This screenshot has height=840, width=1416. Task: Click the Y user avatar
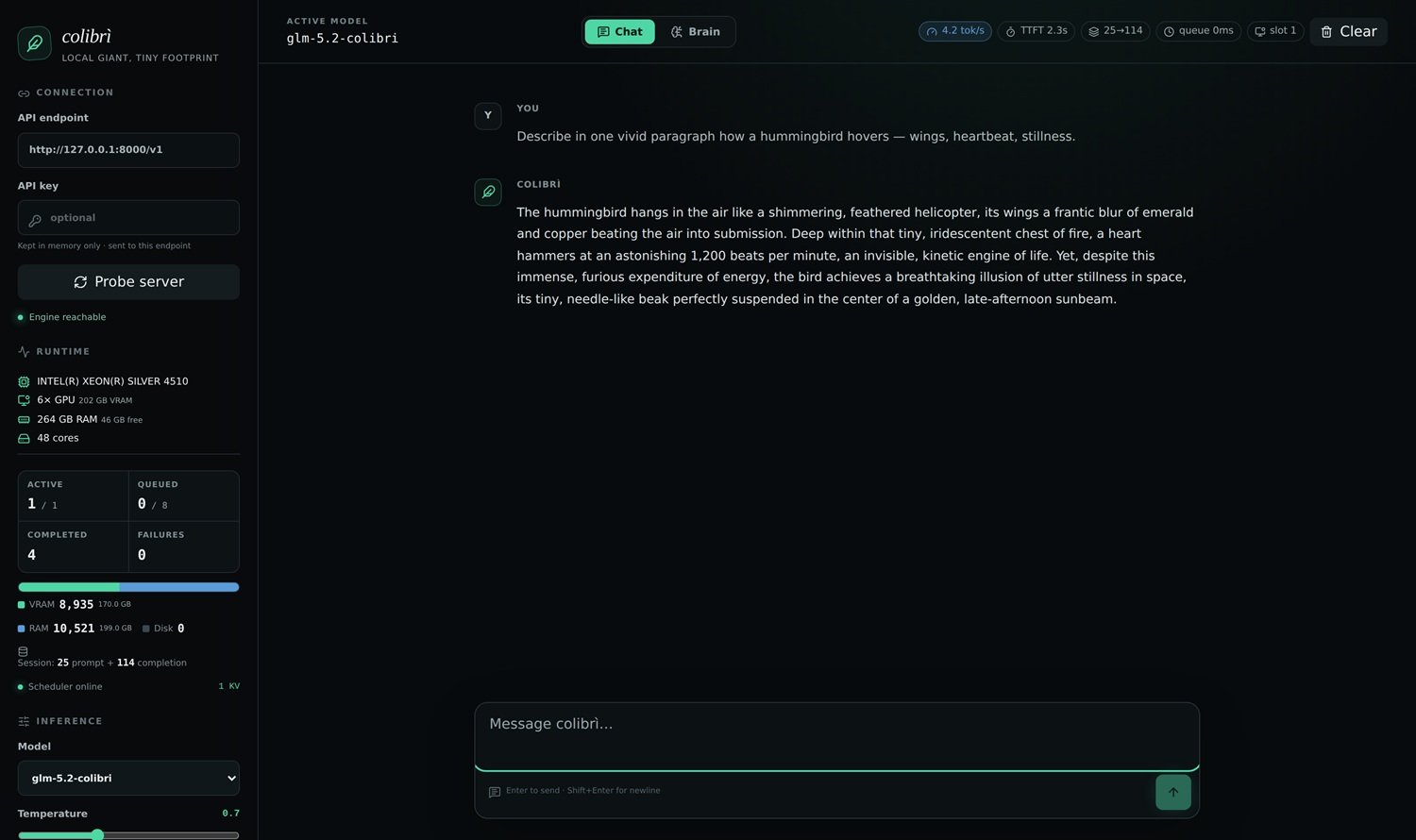[x=488, y=116]
